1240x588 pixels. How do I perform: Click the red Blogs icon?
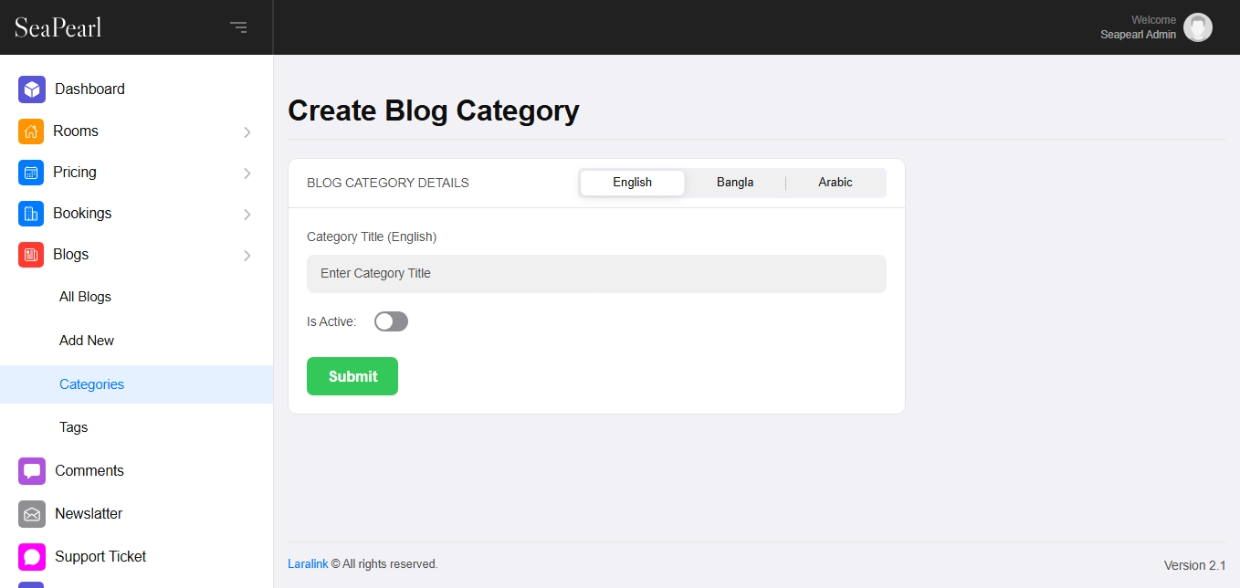pos(31,254)
